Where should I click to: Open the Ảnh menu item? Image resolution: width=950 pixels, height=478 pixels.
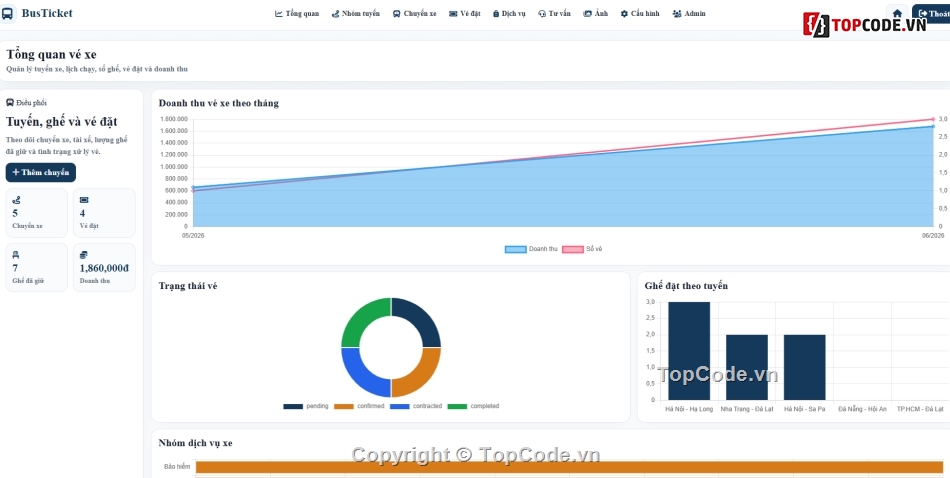596,13
